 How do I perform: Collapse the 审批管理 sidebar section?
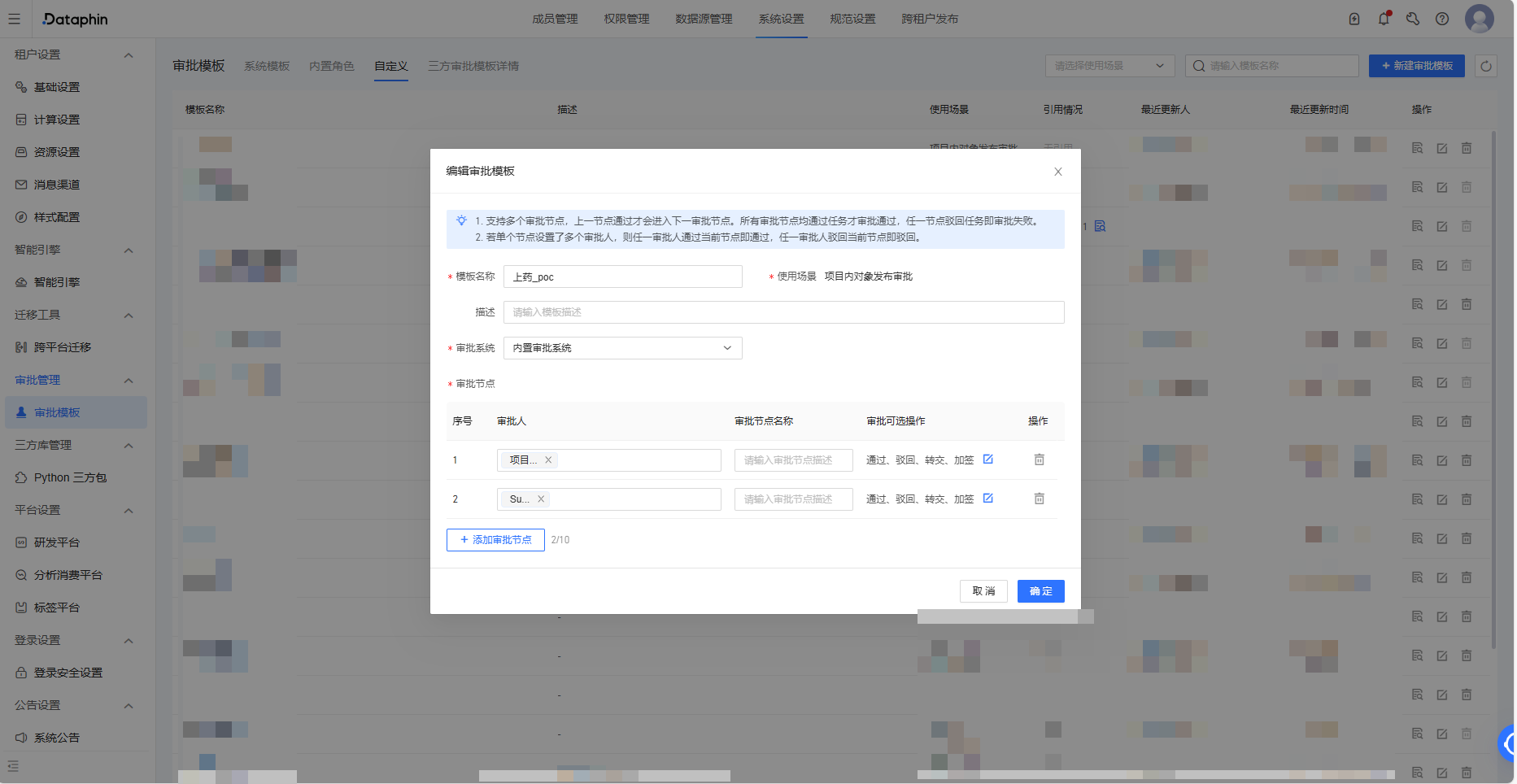(128, 381)
